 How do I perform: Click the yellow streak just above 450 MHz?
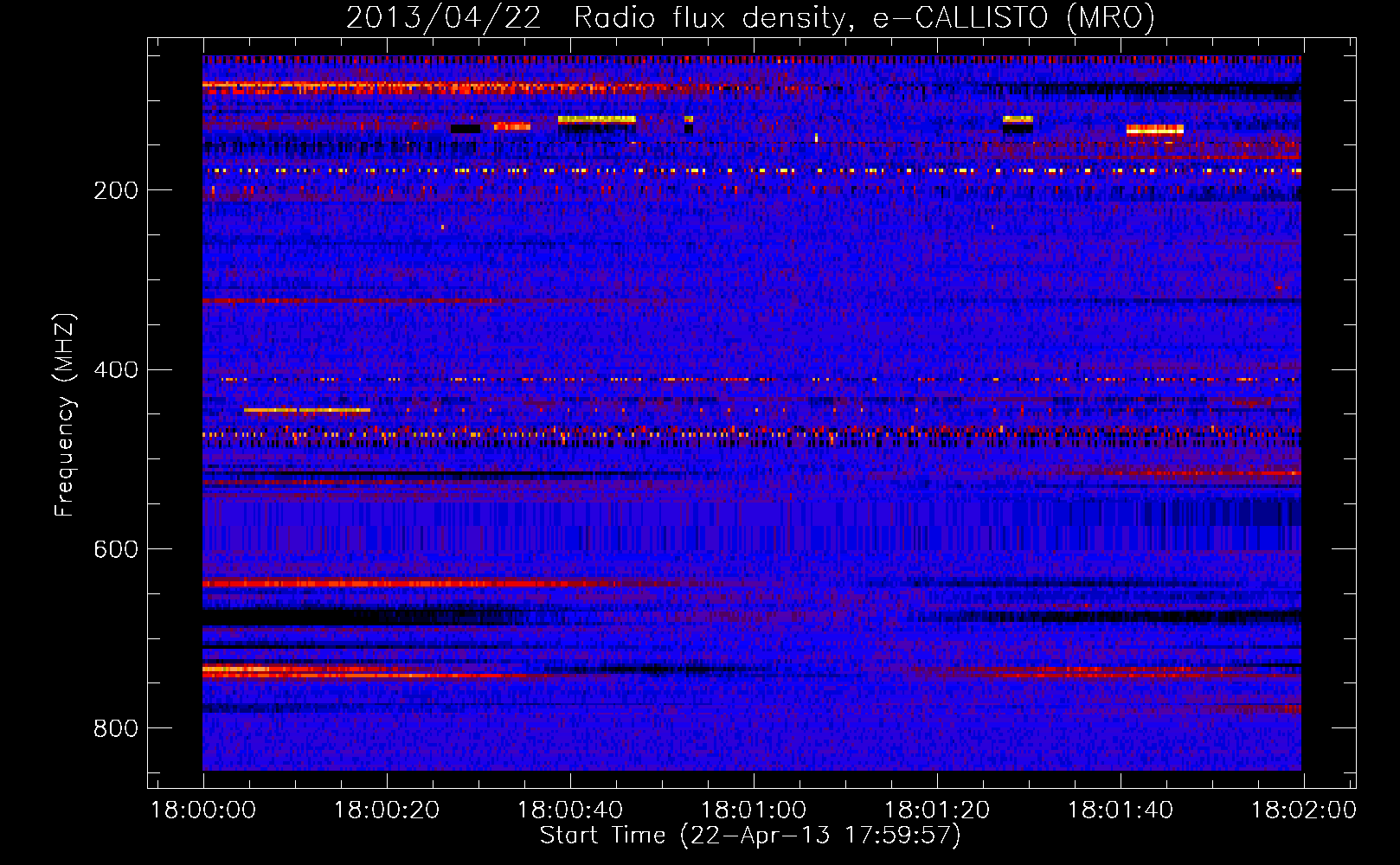[x=307, y=410]
